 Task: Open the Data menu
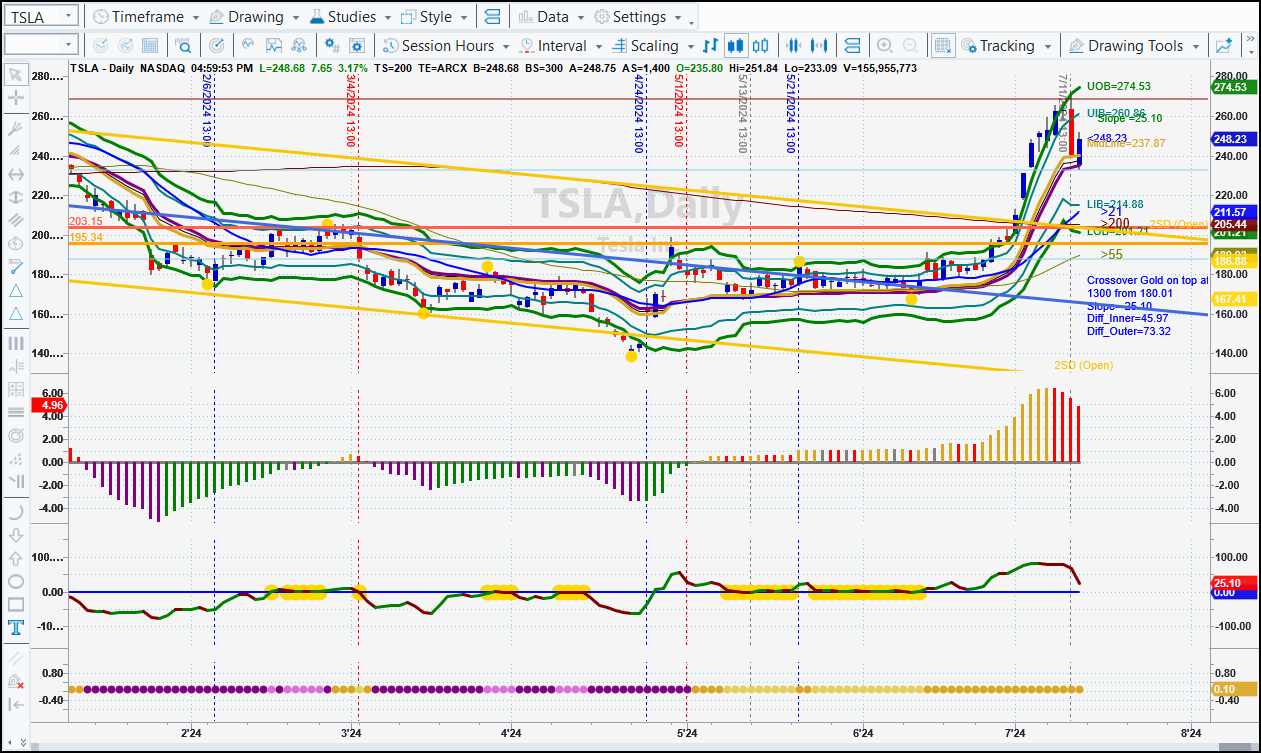click(552, 17)
